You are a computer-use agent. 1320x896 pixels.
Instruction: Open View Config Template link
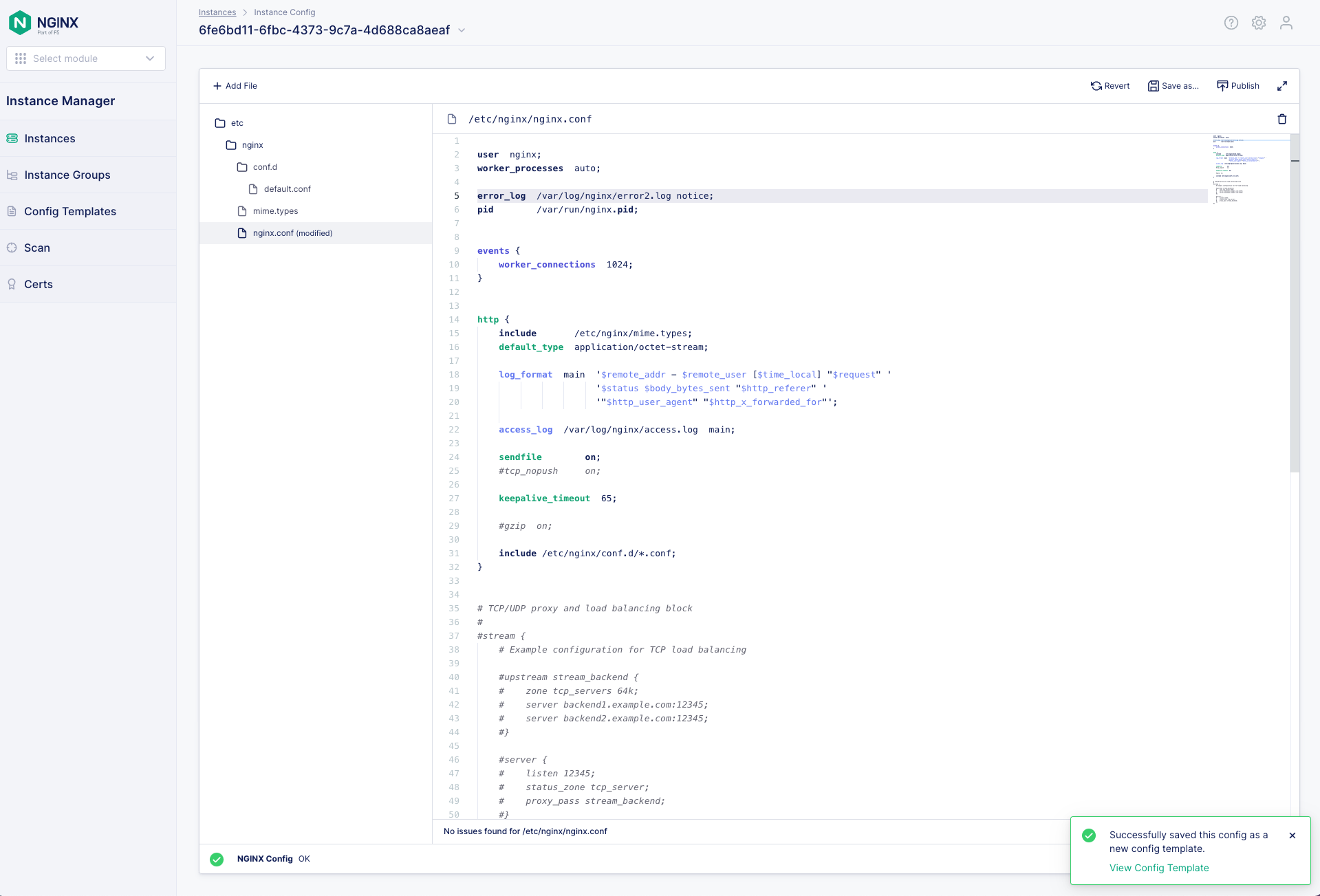[x=1159, y=868]
